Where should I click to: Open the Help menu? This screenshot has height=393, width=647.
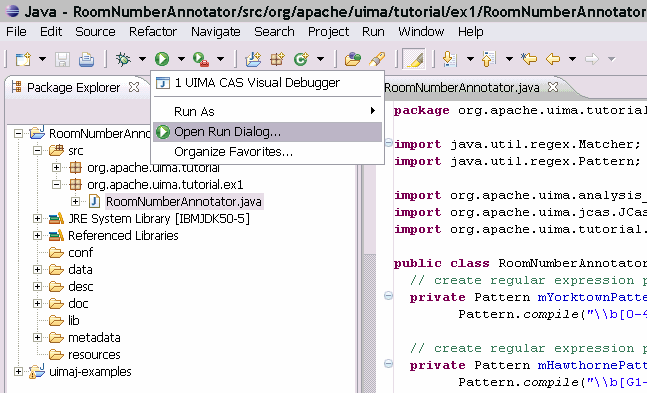470,32
